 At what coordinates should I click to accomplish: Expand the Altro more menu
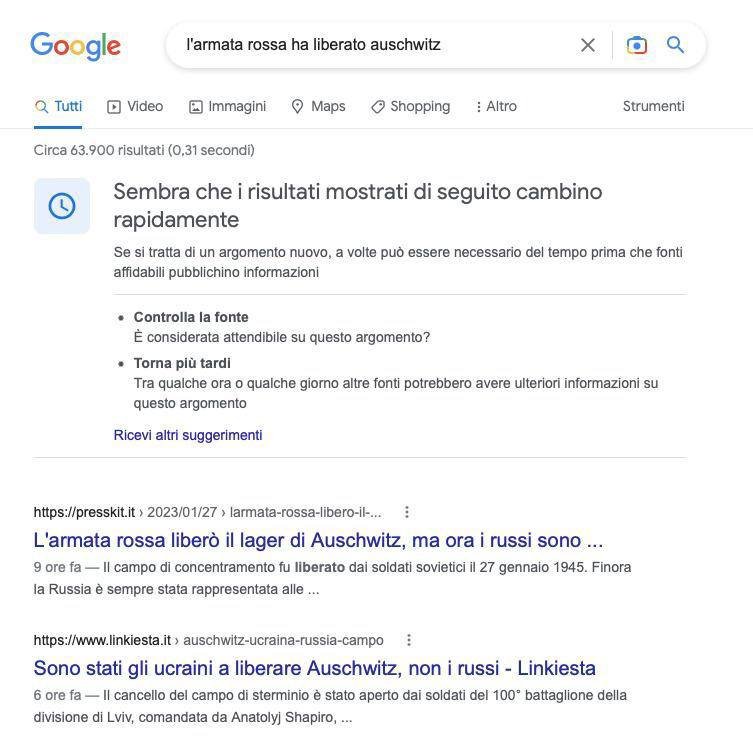point(495,106)
